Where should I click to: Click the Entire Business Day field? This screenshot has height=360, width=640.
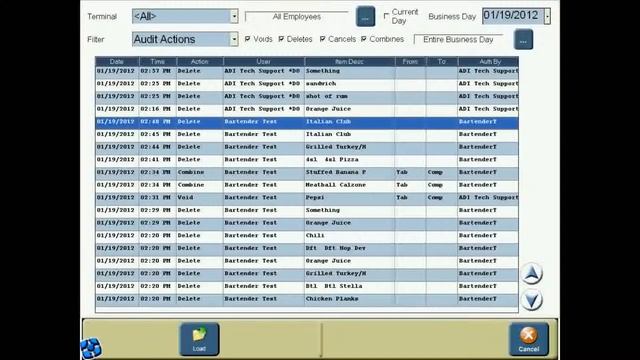[x=458, y=40]
